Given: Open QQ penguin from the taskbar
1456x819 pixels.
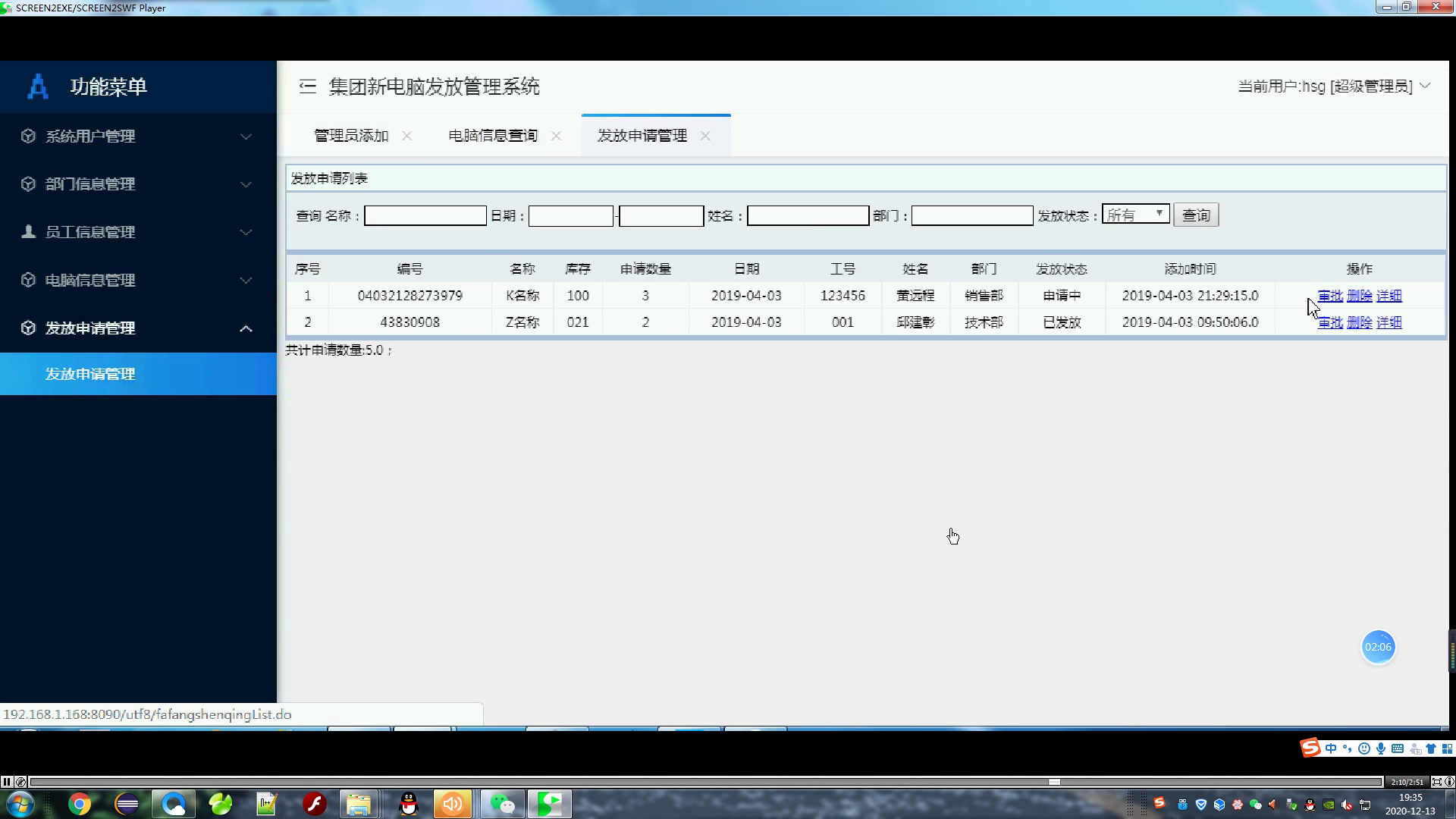Looking at the screenshot, I should [x=409, y=804].
